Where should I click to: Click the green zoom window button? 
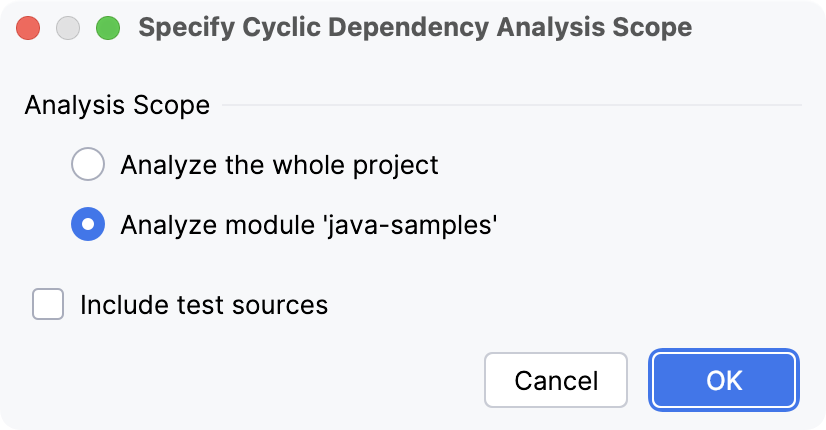click(x=106, y=27)
